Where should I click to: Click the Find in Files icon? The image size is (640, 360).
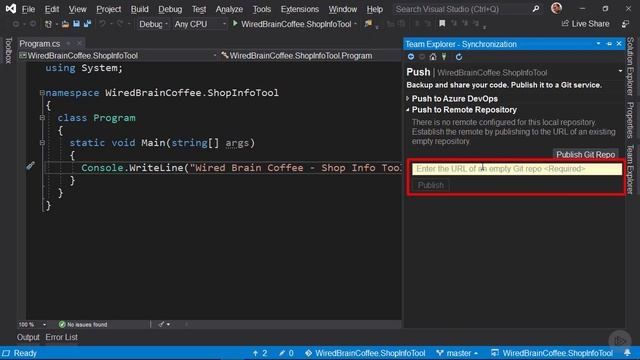pos(368,24)
